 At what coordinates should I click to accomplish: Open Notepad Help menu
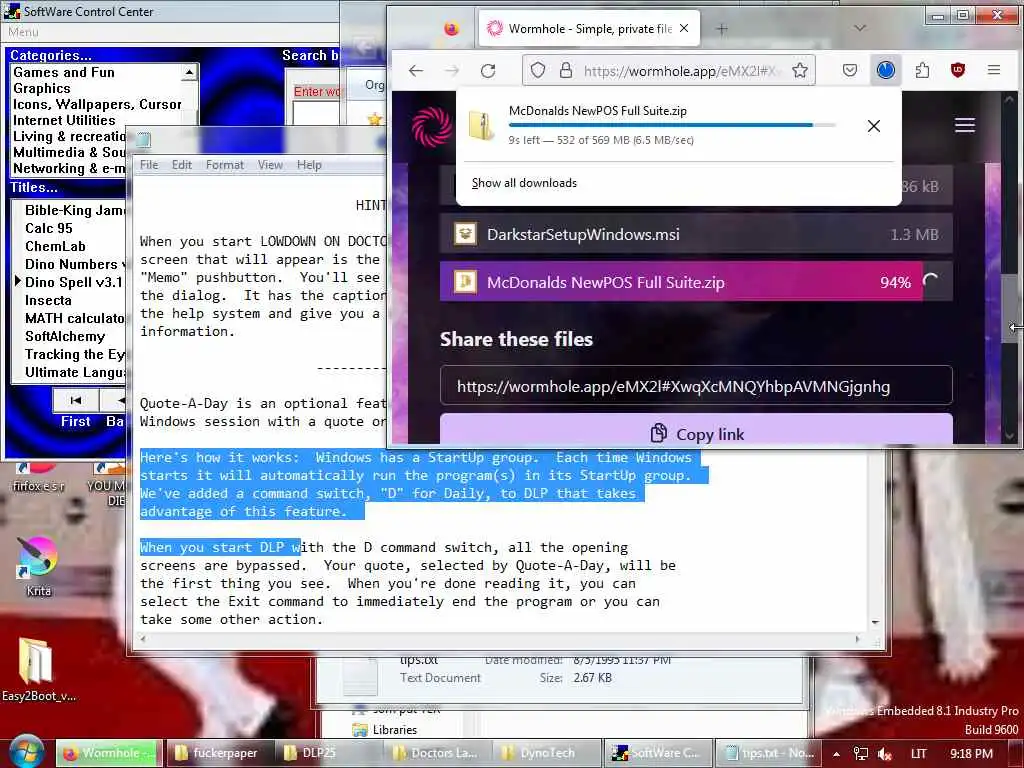click(309, 165)
